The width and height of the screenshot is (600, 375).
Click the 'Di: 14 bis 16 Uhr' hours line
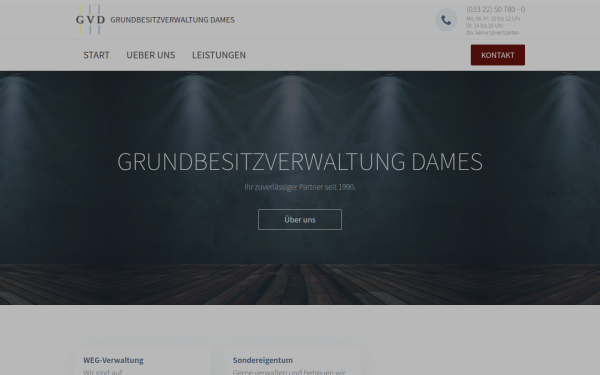coord(485,26)
